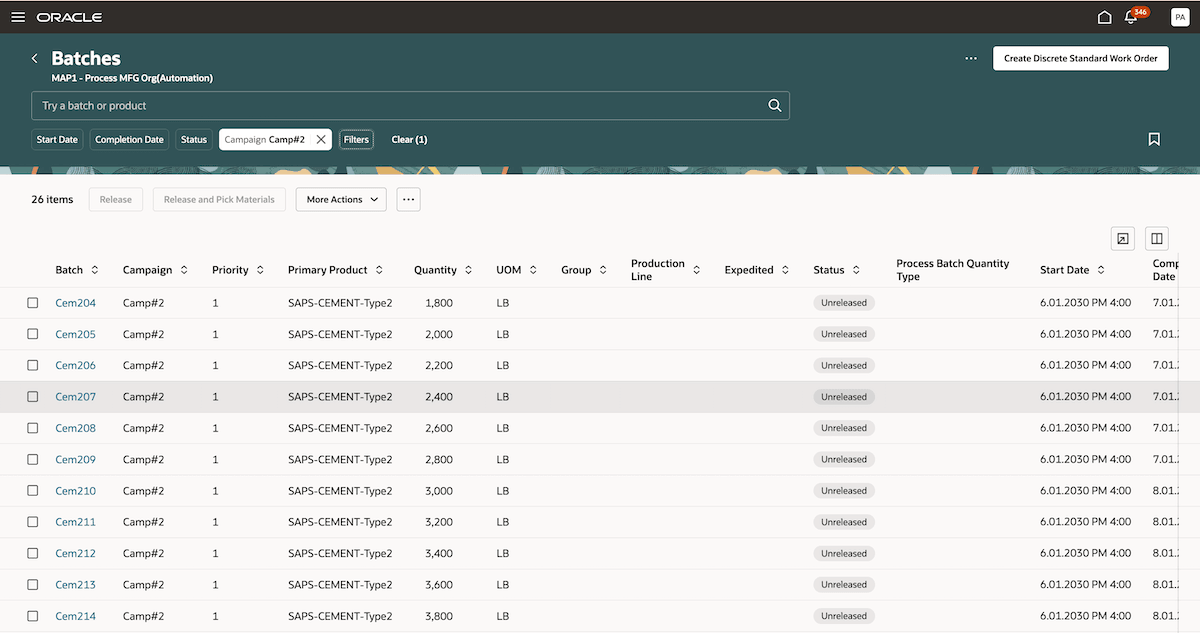Tick the checkbox for batch Cem208

(x=33, y=428)
